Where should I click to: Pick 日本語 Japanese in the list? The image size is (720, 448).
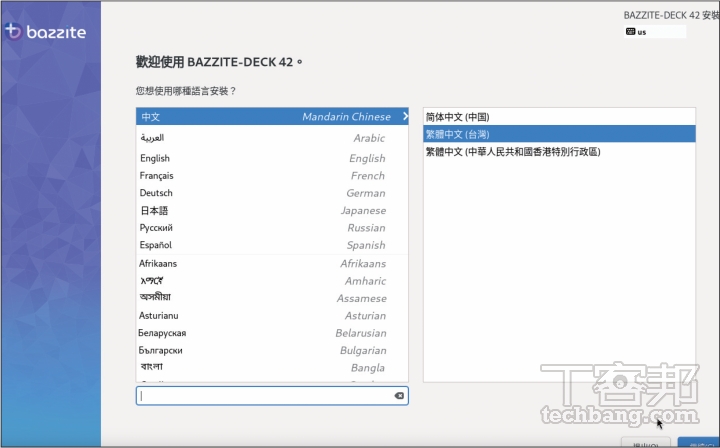point(272,211)
